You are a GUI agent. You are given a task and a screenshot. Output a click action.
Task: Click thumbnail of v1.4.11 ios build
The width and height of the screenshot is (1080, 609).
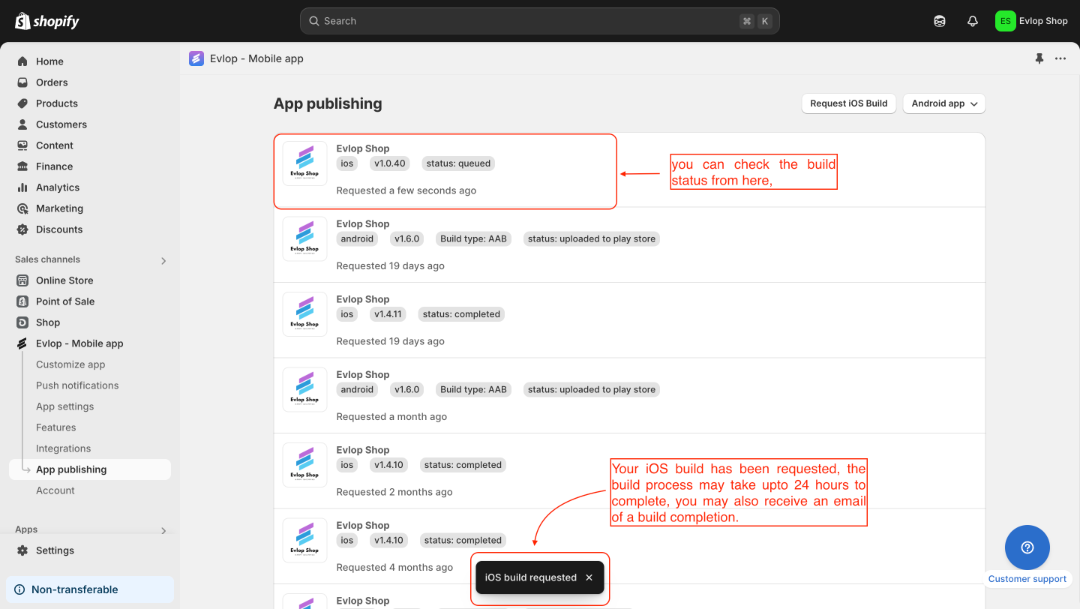(304, 314)
